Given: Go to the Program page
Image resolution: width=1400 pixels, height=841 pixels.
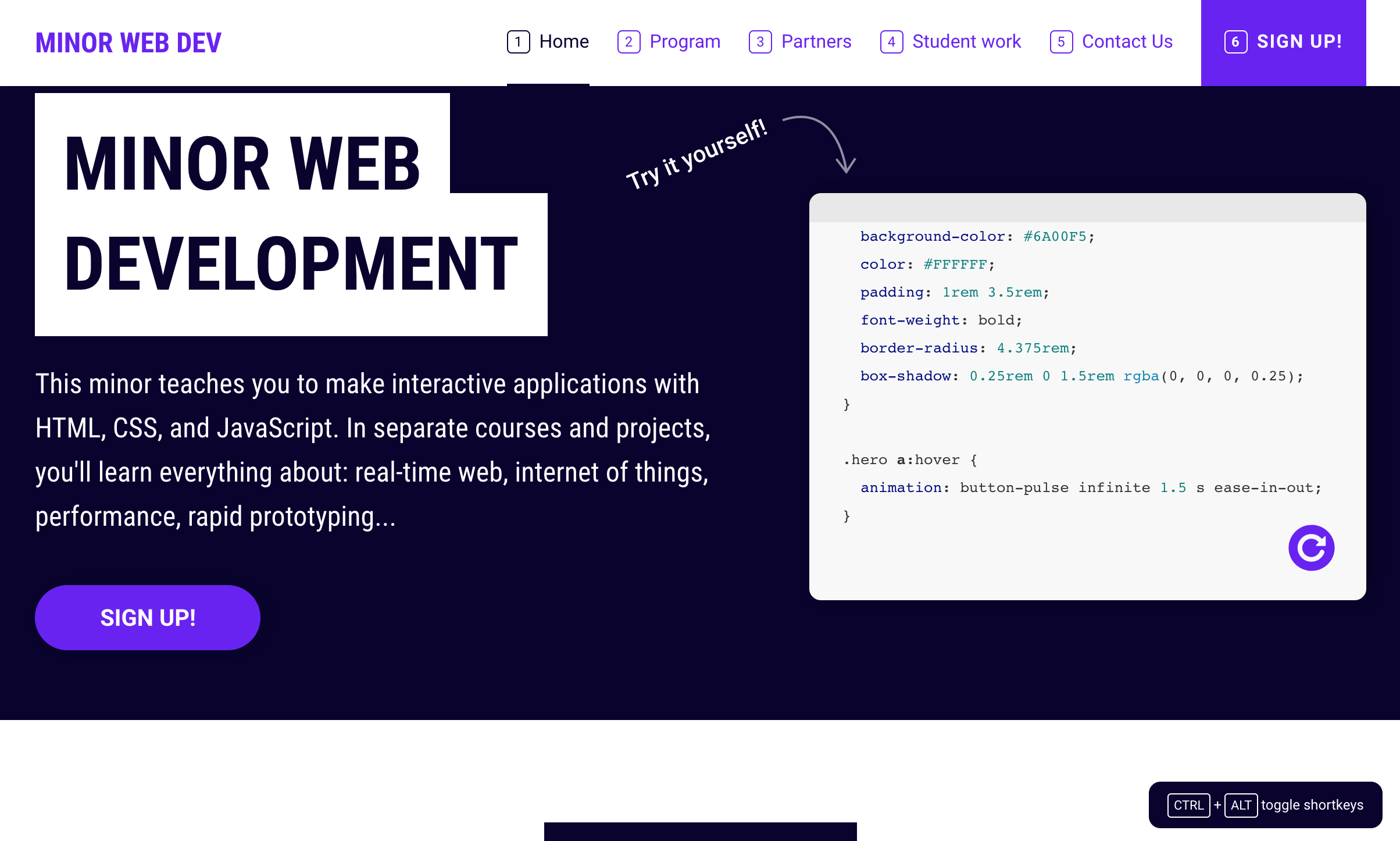Looking at the screenshot, I should point(684,42).
